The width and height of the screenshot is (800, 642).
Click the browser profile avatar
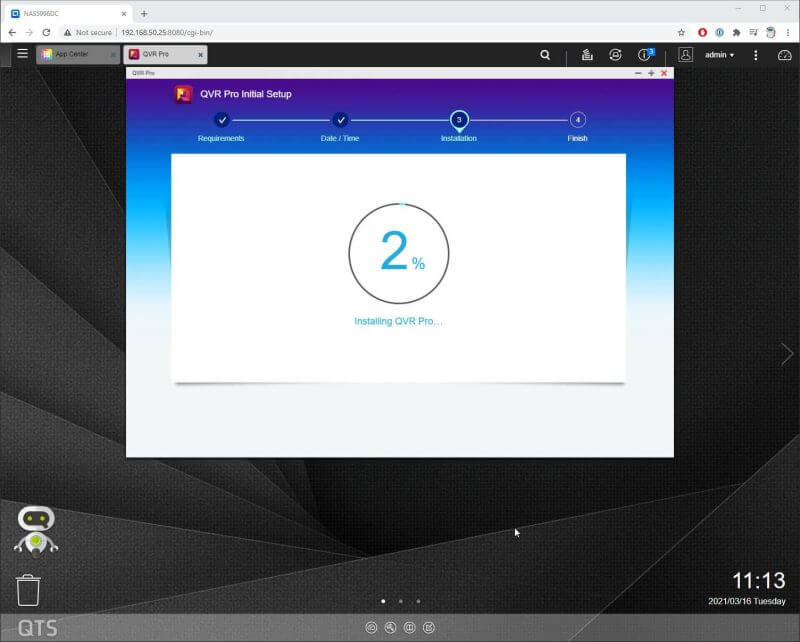[x=771, y=32]
